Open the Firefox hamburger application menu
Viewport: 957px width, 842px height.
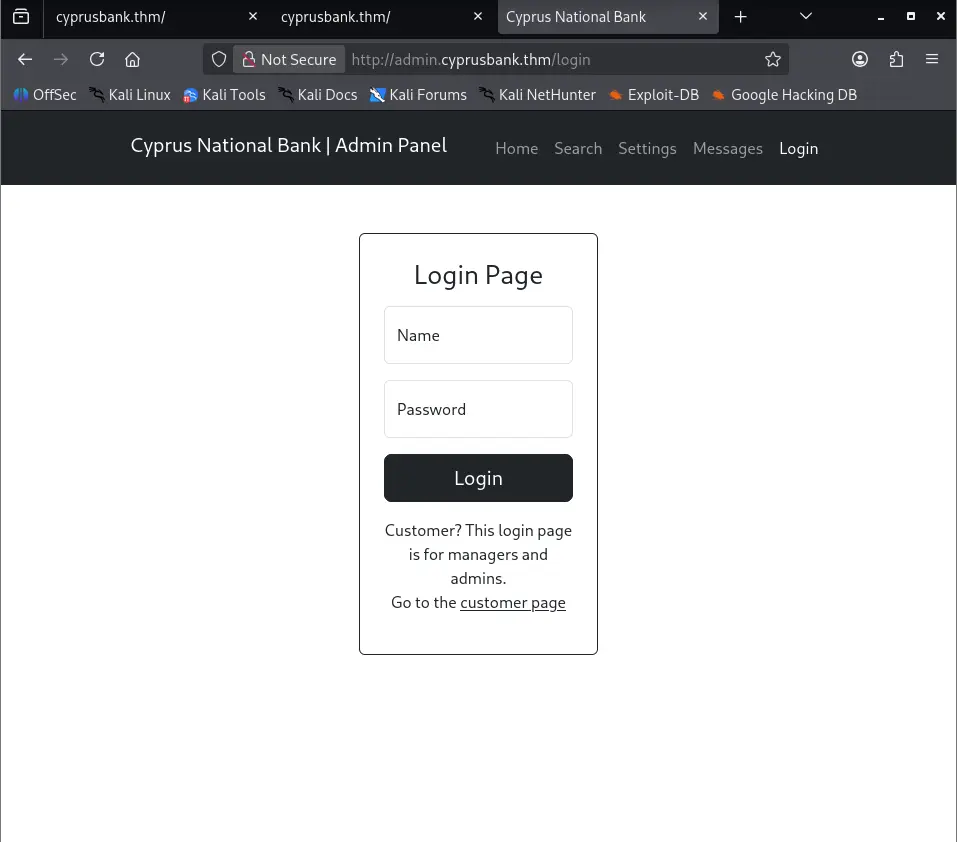coord(932,60)
